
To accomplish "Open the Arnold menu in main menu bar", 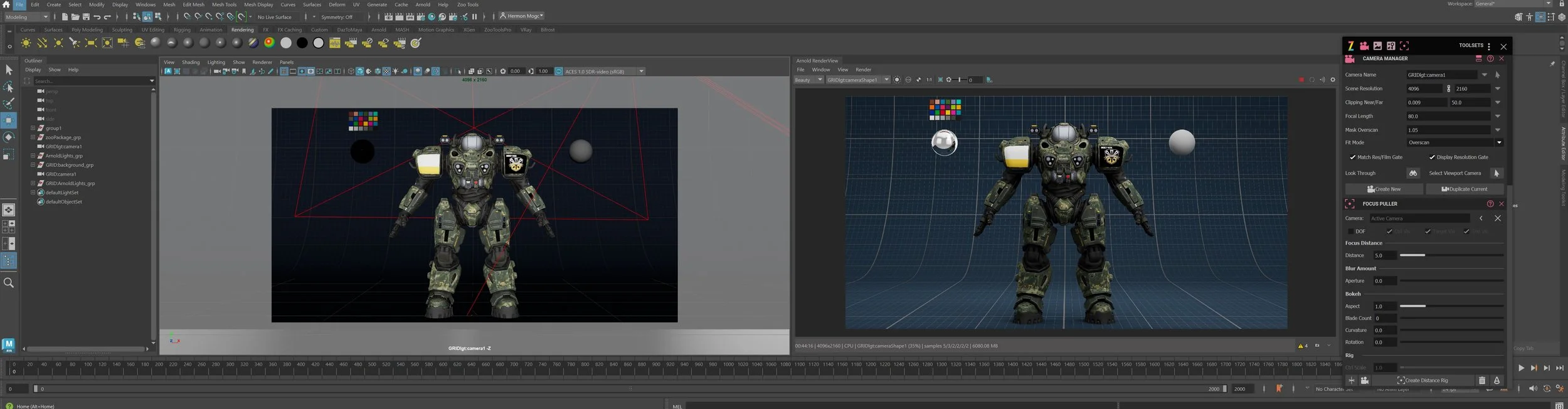I will pos(423,4).
